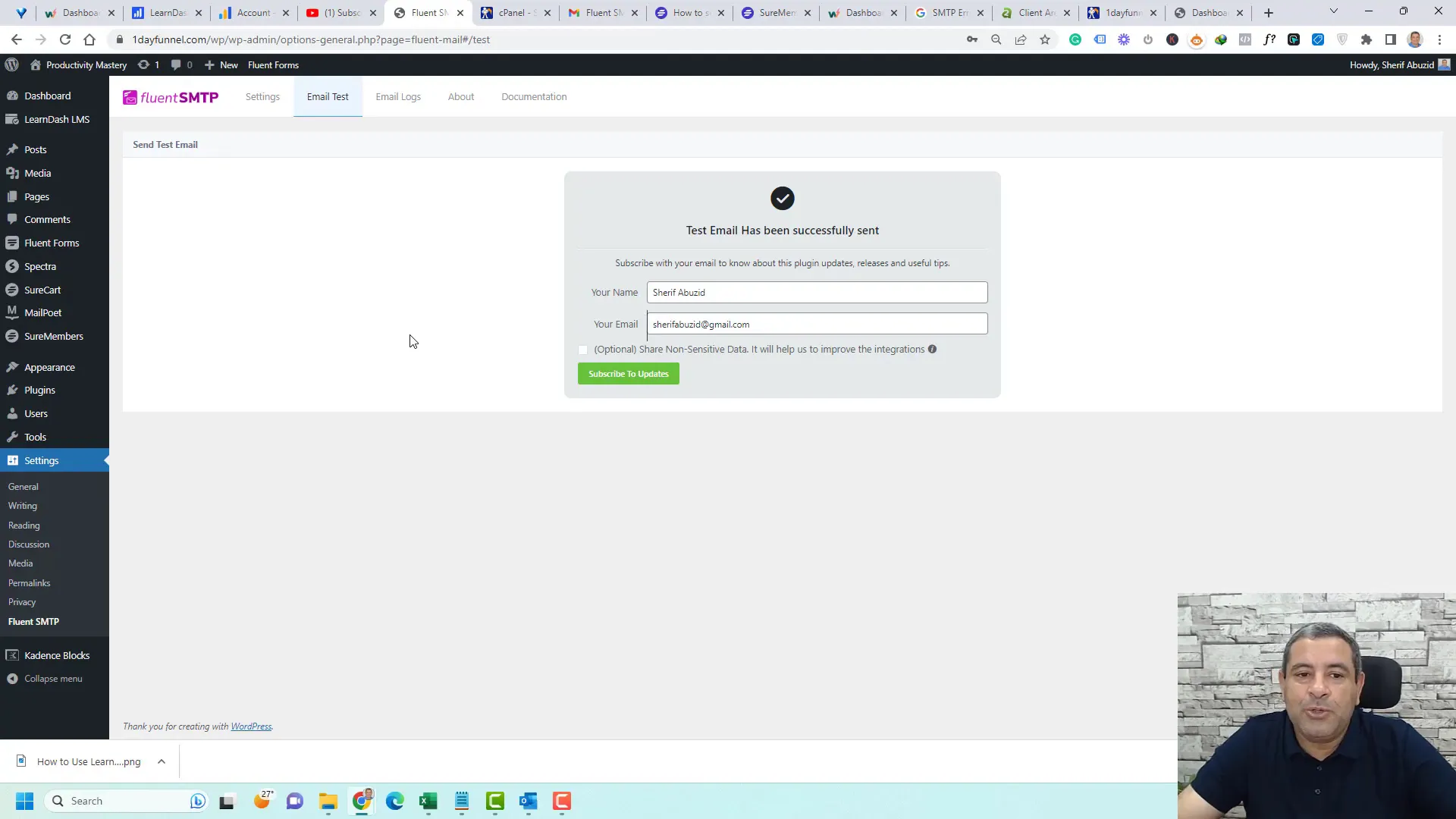Switch to the Settings tab

[x=263, y=96]
